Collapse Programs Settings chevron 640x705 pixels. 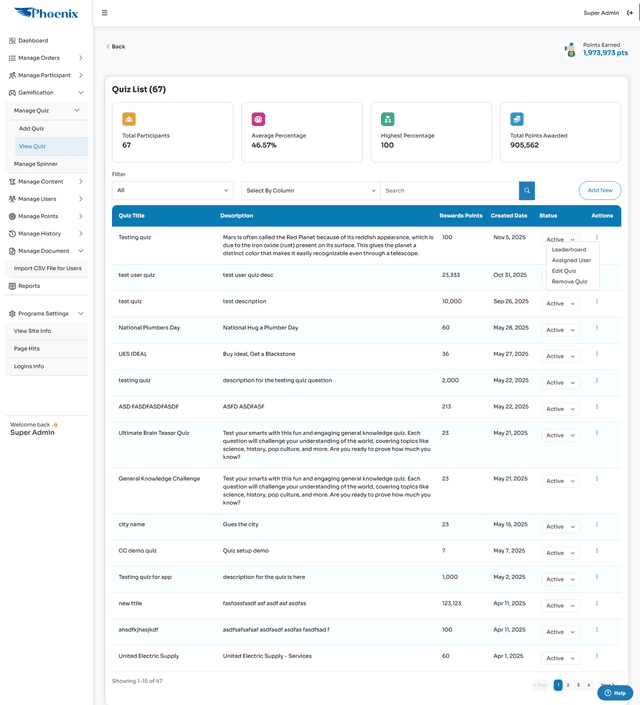[81, 313]
